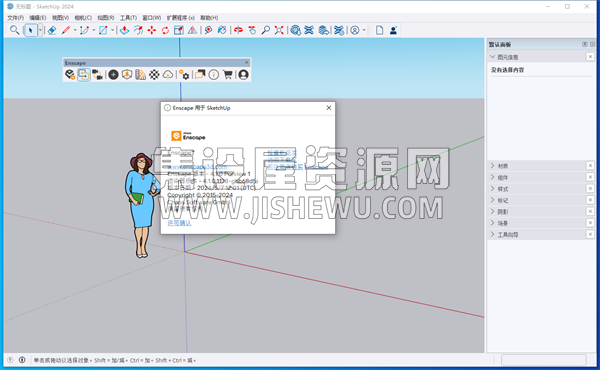
Task: Open the 3D Warehouse icon
Action: [x=295, y=30]
